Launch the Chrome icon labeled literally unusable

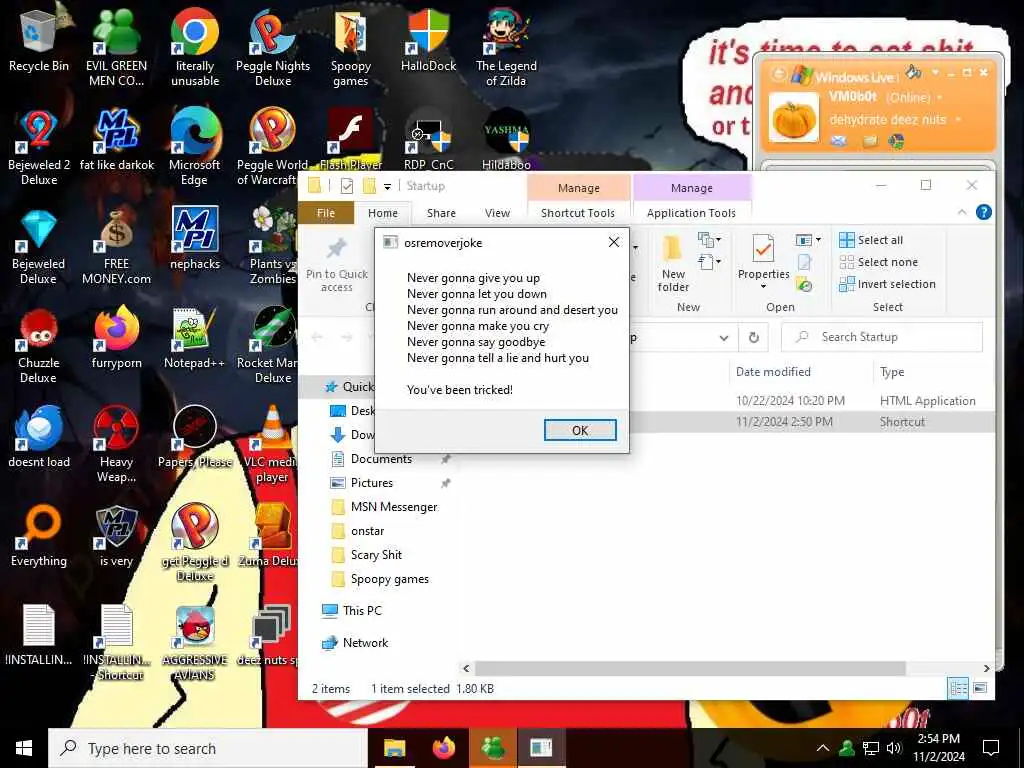coord(195,46)
